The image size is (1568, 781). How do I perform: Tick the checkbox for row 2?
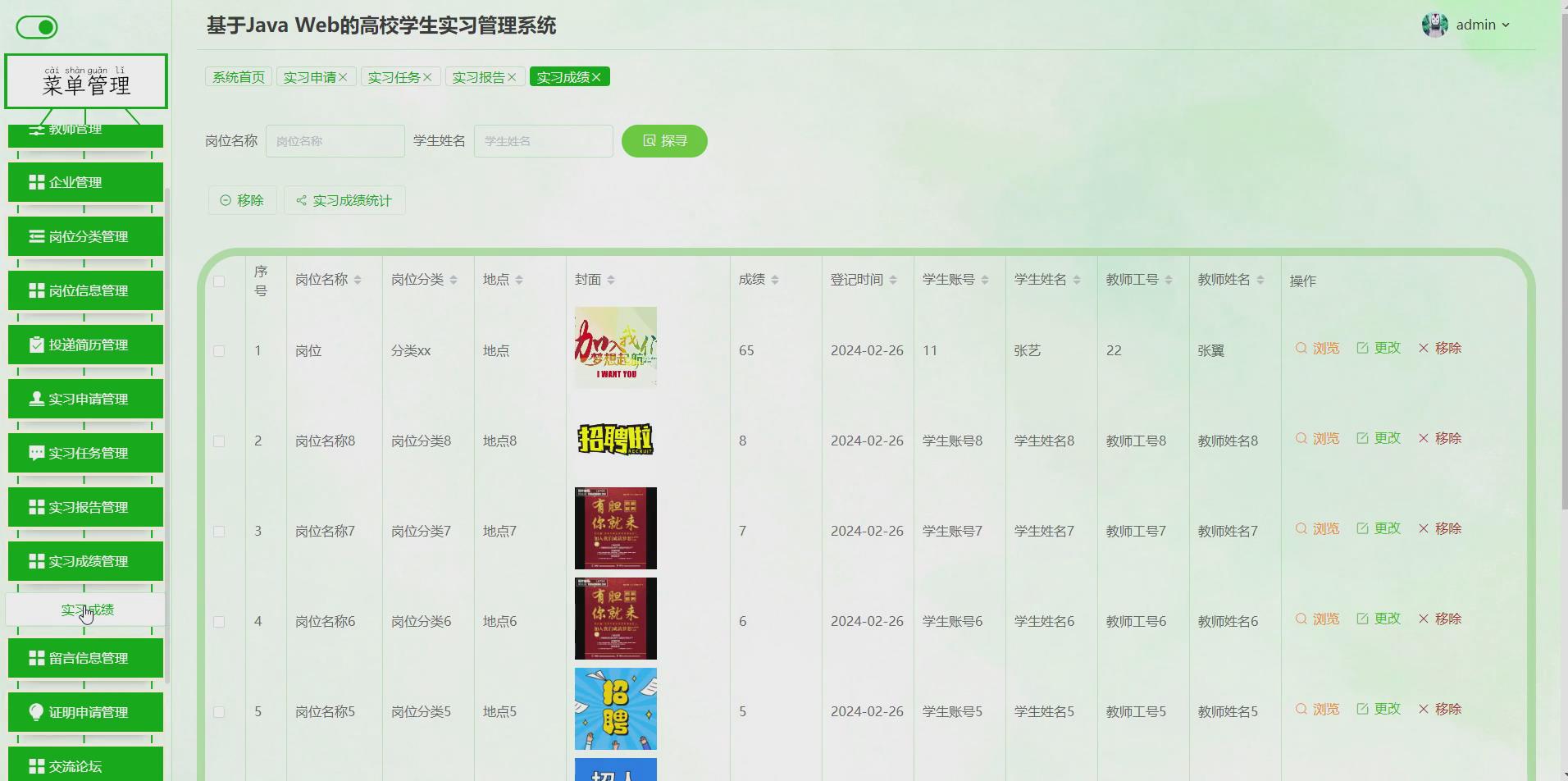(x=219, y=441)
